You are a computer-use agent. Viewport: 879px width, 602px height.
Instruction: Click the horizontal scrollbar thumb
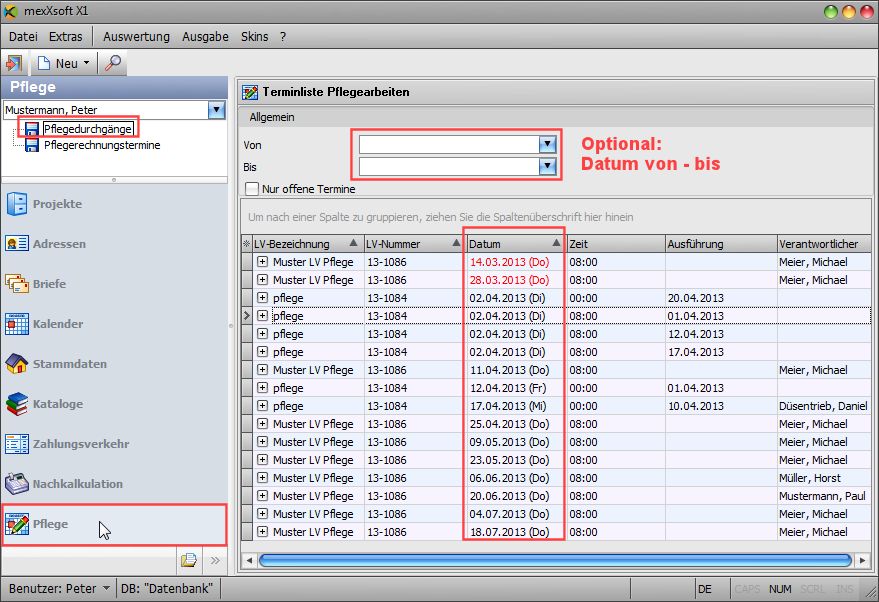coord(556,560)
